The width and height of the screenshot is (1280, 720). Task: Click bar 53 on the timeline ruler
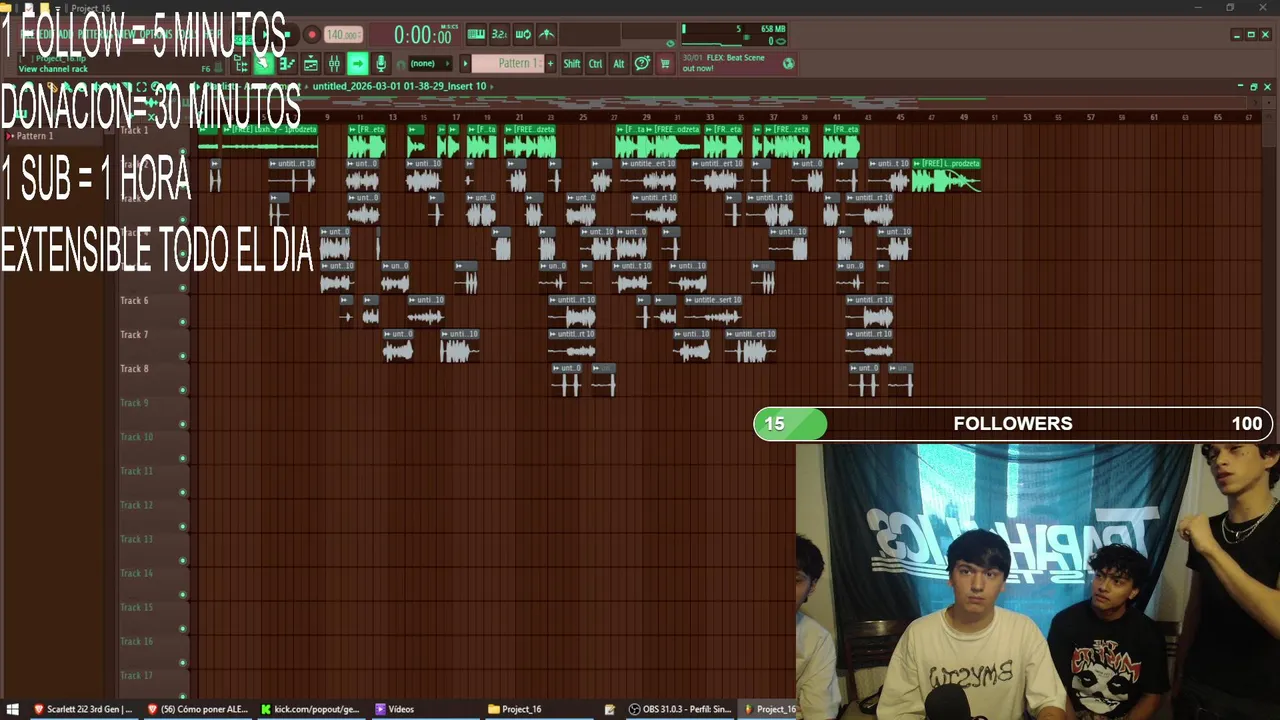tap(1027, 117)
